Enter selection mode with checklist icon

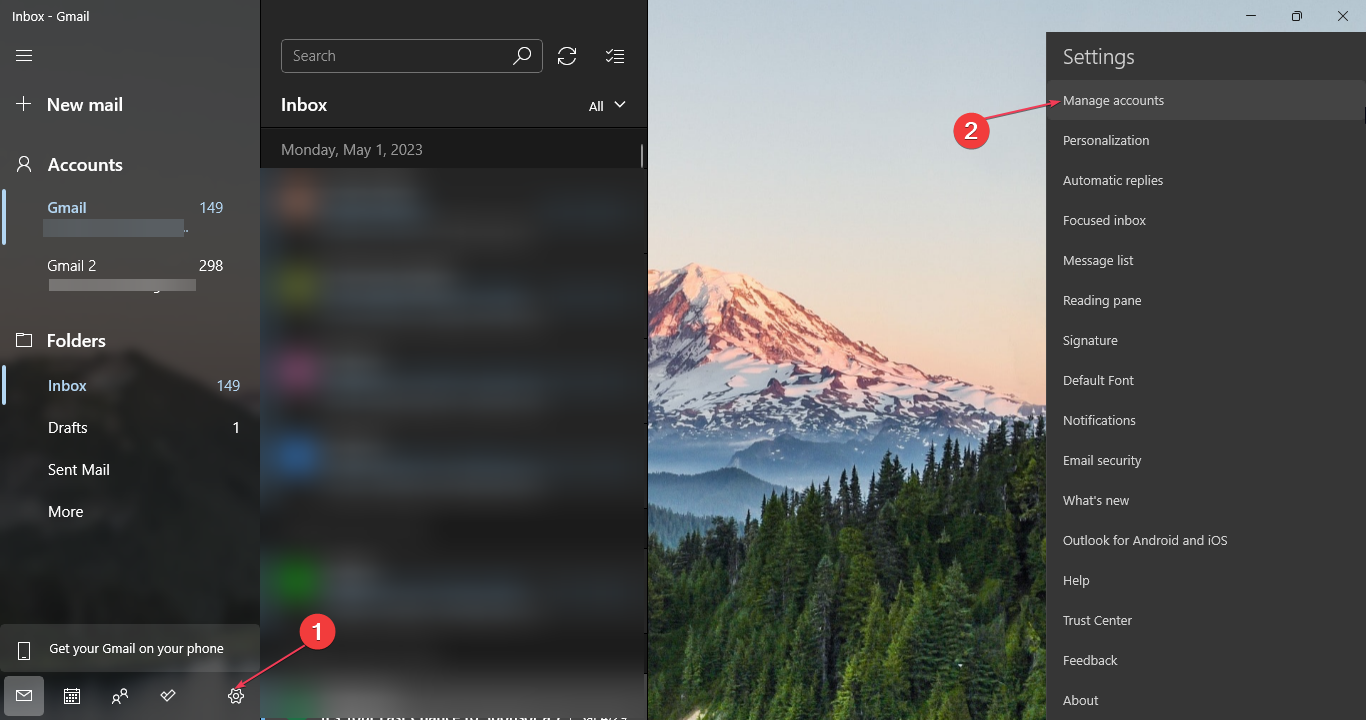coord(615,56)
